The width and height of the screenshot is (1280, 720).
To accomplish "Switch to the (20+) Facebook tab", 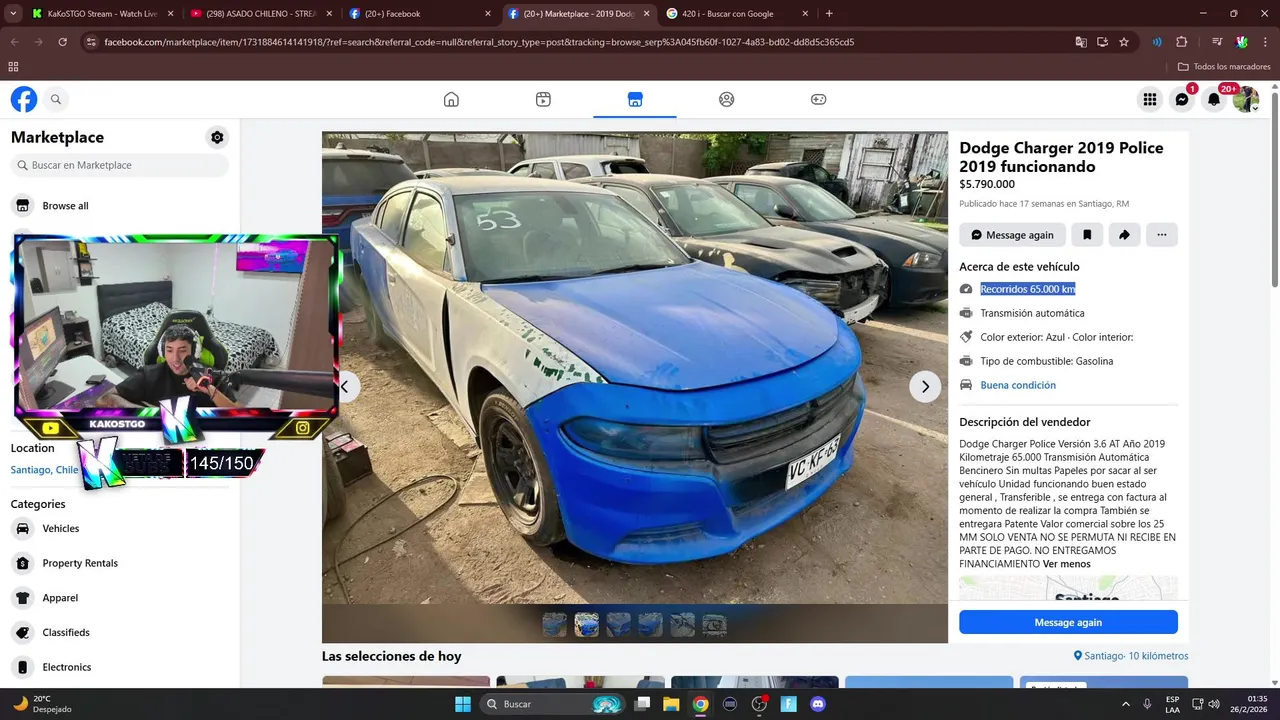I will click(420, 14).
